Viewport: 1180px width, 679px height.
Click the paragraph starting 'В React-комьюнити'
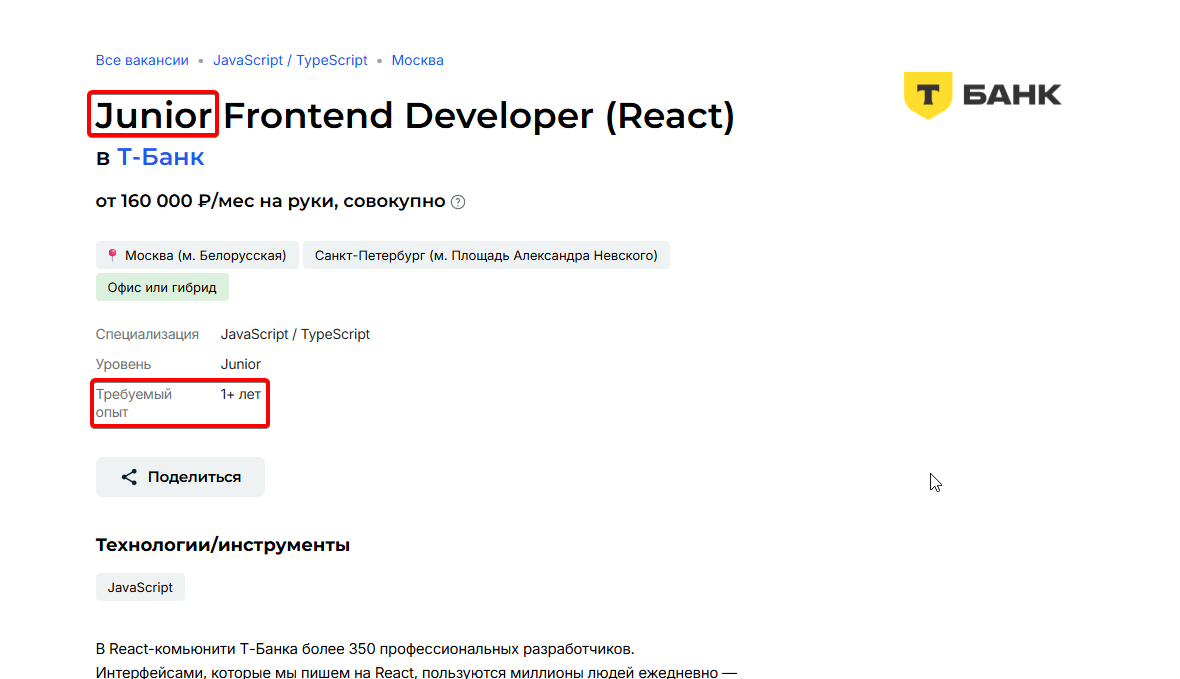point(416,660)
